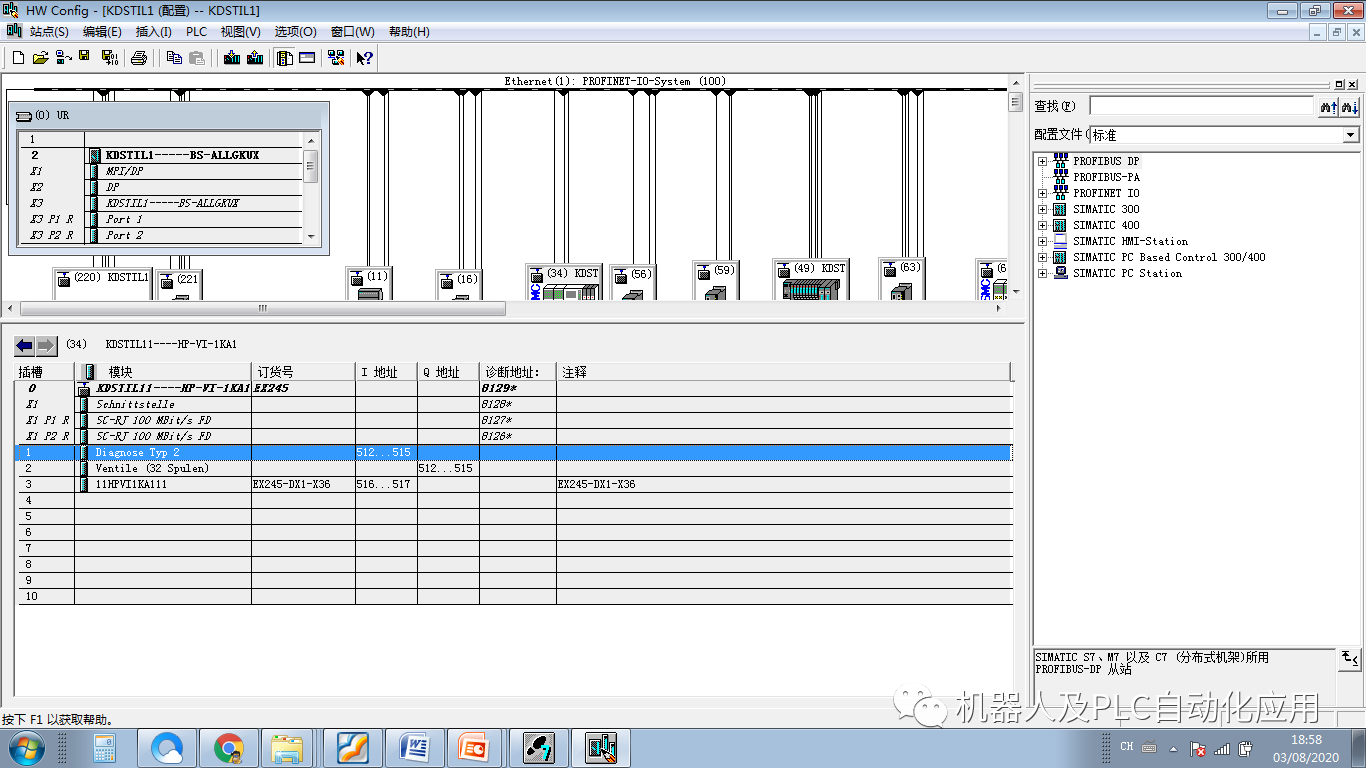Open File Explorer from the taskbar
The height and width of the screenshot is (768, 1366).
[289, 748]
